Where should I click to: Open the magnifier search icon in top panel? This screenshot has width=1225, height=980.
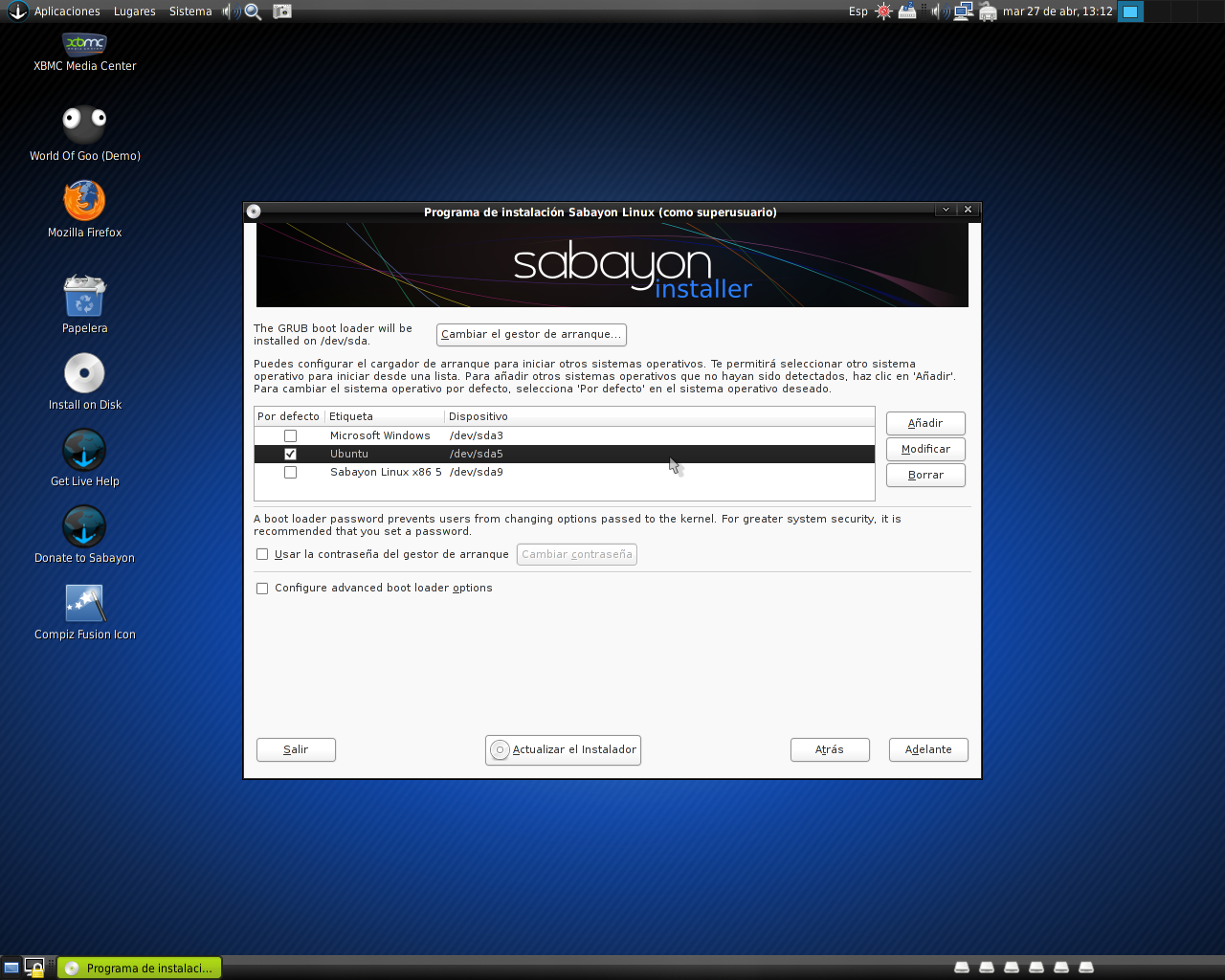253,11
